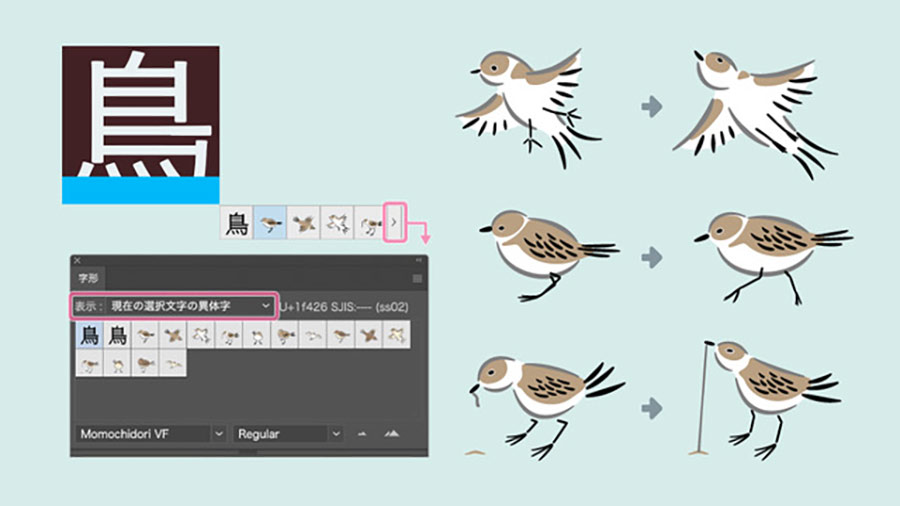Pick the last glyph in the grid's second row
900x506 pixels.
(173, 364)
